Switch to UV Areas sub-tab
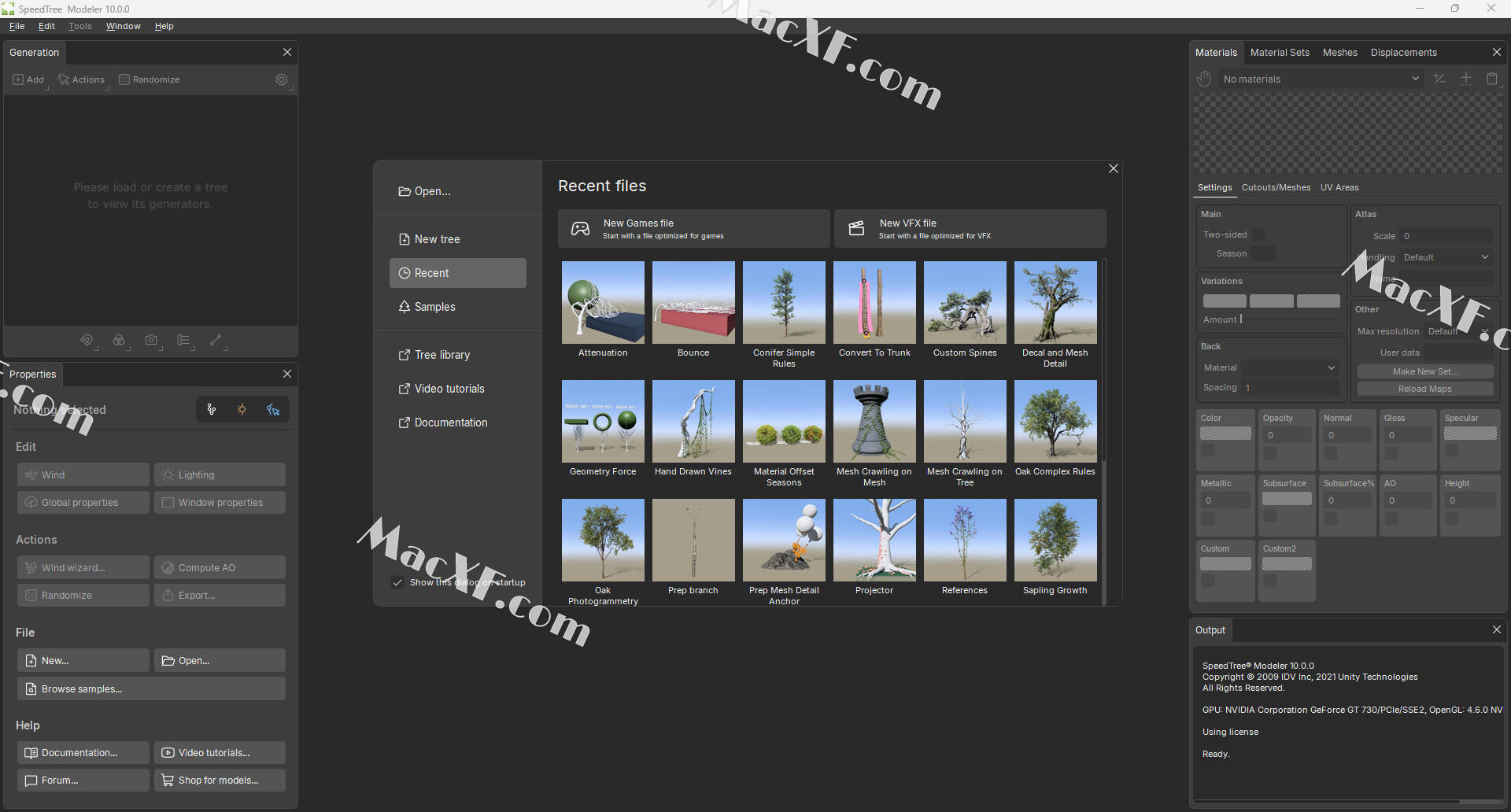The width and height of the screenshot is (1511, 812). click(x=1339, y=187)
